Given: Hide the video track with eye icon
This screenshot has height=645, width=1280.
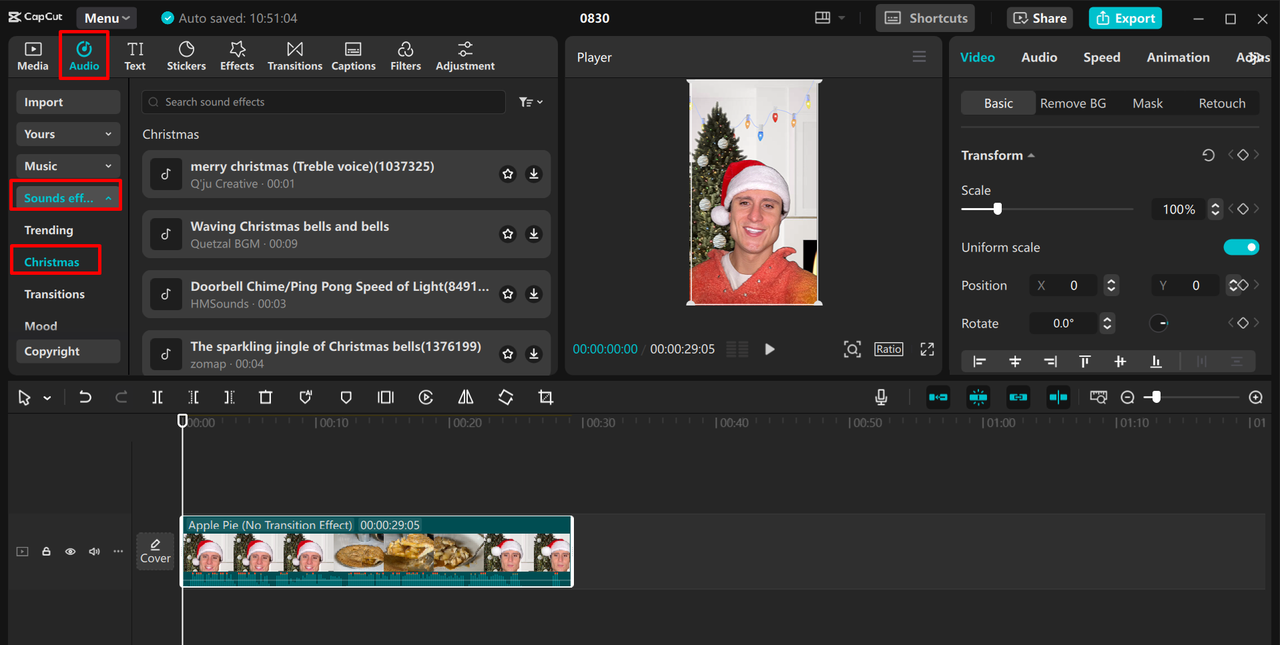Looking at the screenshot, I should coord(70,551).
